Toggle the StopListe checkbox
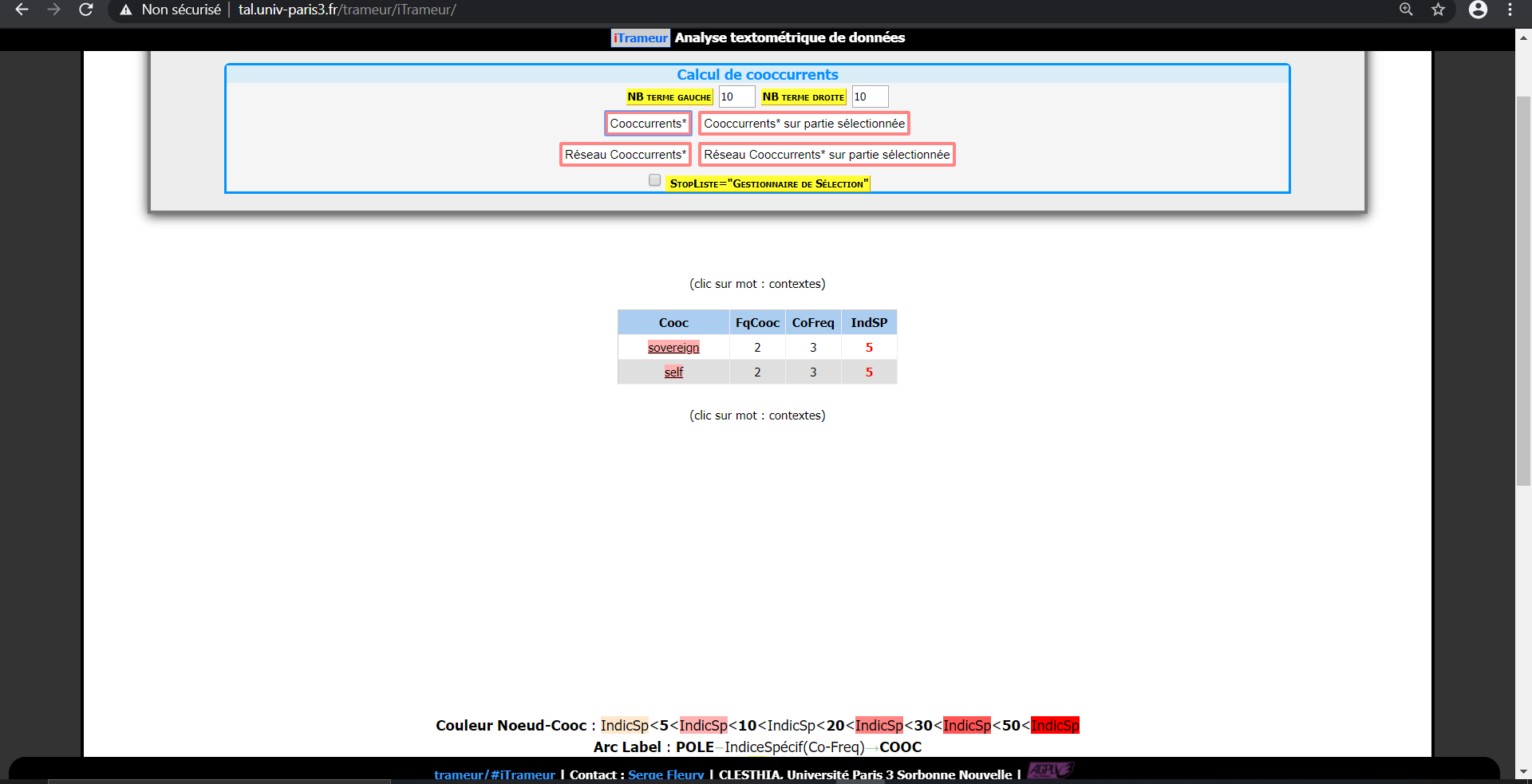Viewport: 1532px width, 784px height. (x=654, y=180)
